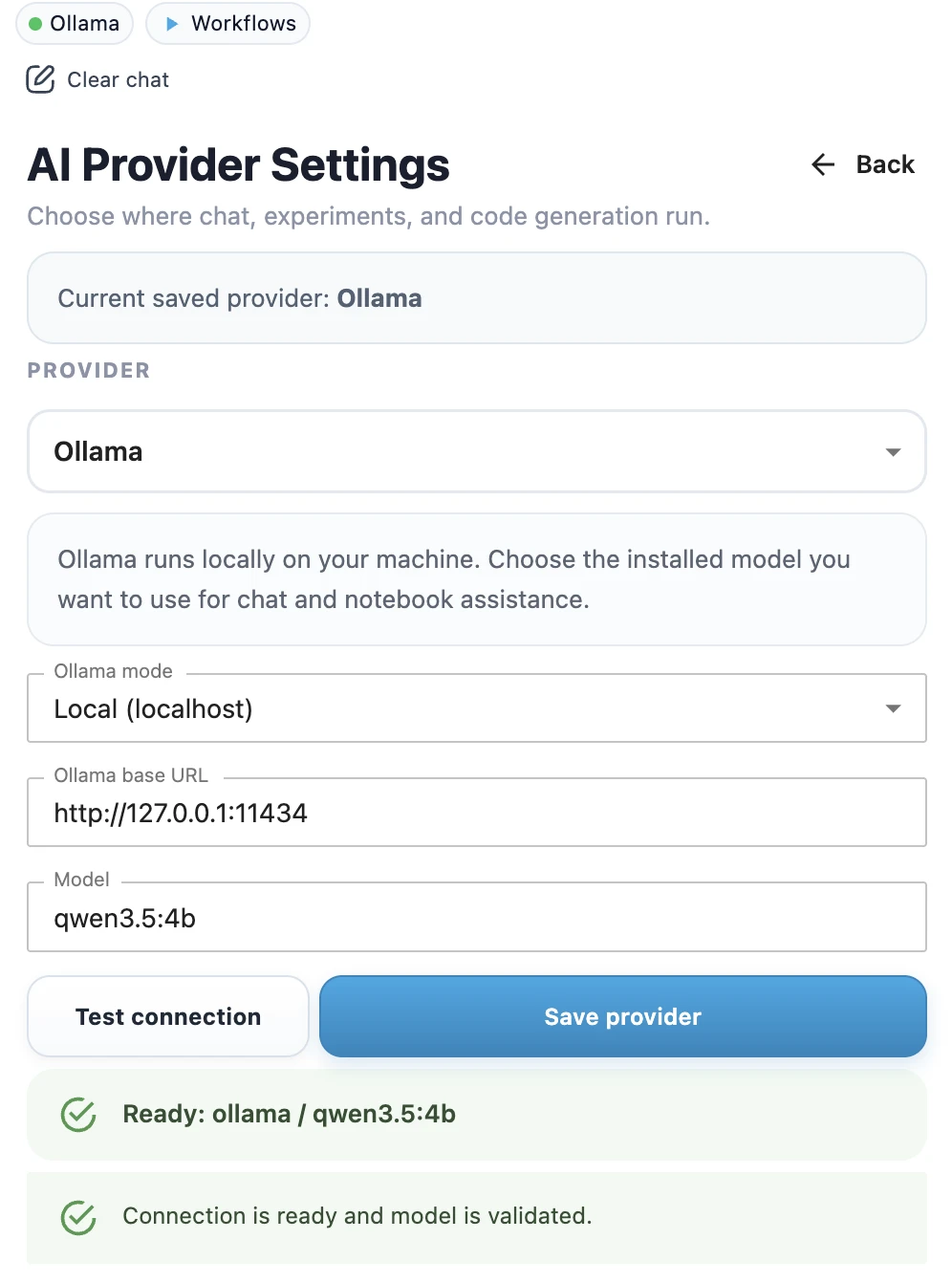The height and width of the screenshot is (1283, 952).
Task: Switch to the Workflows tab
Action: (x=227, y=23)
